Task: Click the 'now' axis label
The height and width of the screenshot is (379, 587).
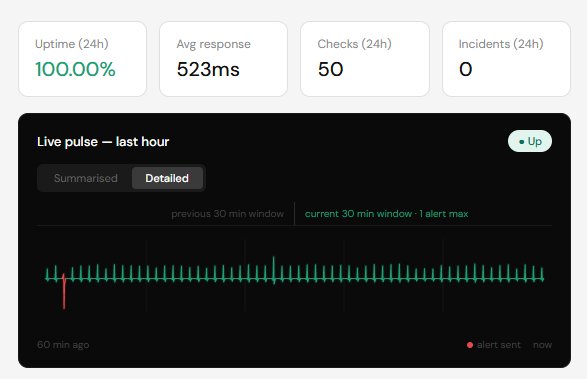Action: coord(542,345)
